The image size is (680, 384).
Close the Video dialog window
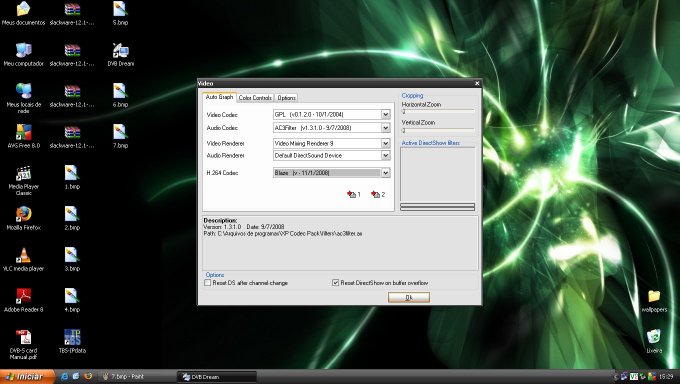pyautogui.click(x=477, y=83)
